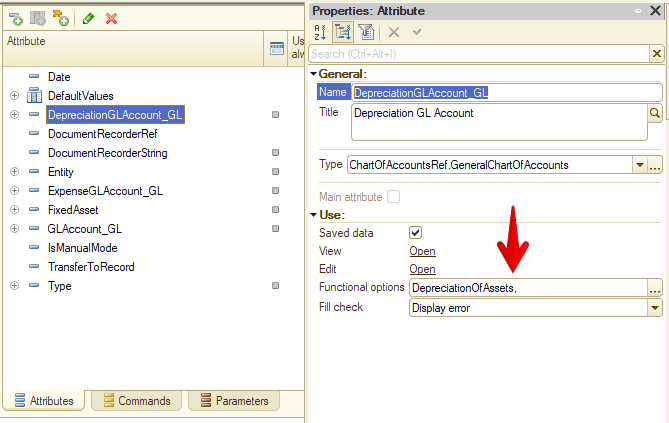Toggle the Main attribute checkbox
This screenshot has height=423, width=669.
(x=393, y=197)
